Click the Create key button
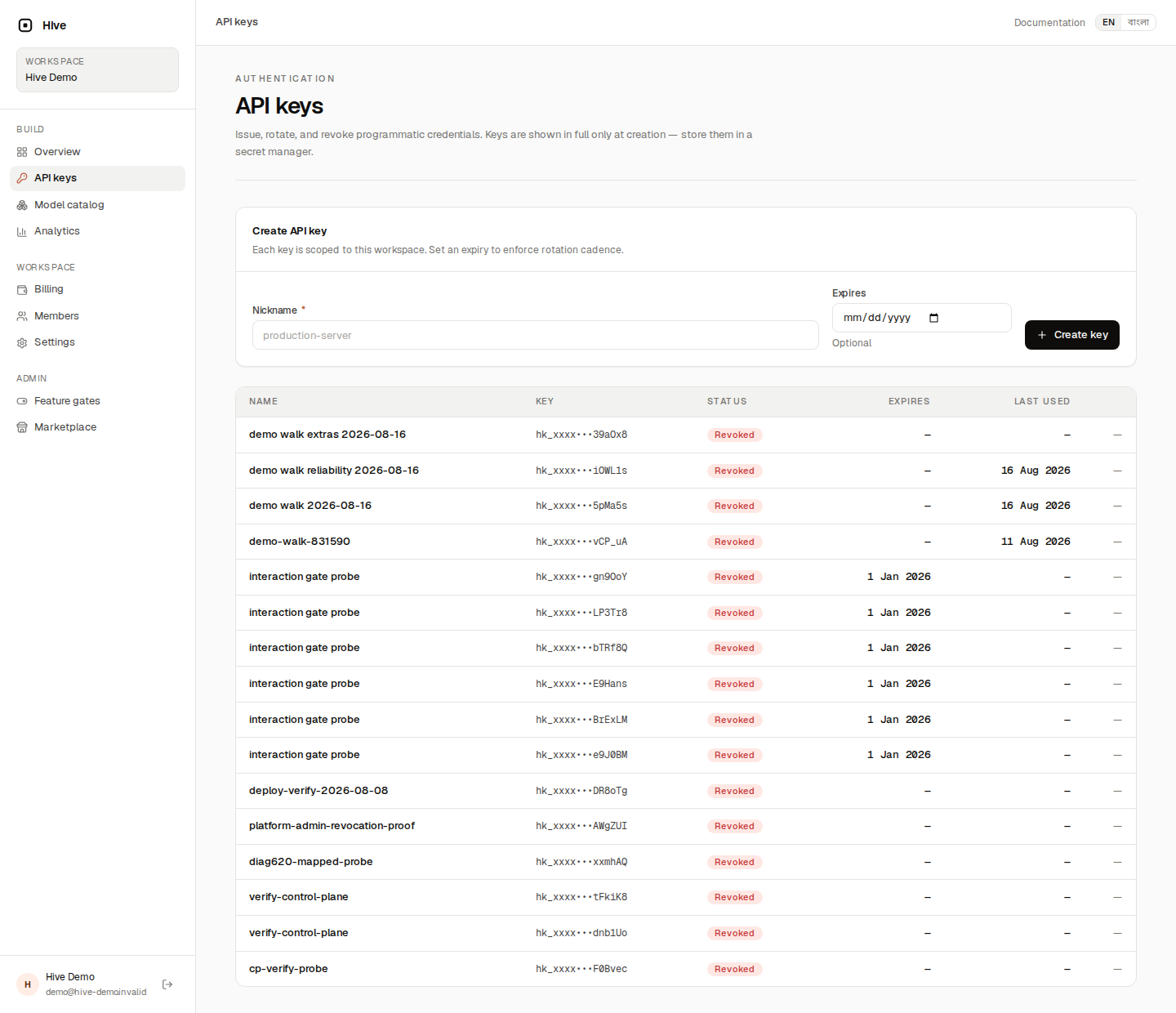Viewport: 1176px width, 1013px height. coord(1071,335)
